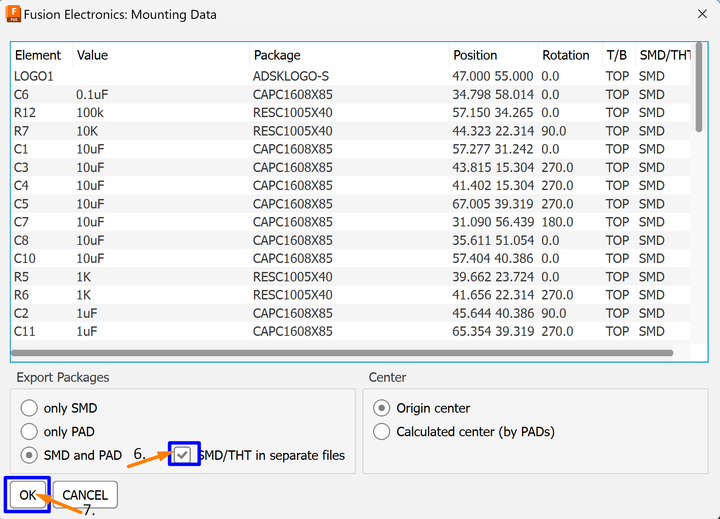Select the C5 element row

(x=351, y=203)
